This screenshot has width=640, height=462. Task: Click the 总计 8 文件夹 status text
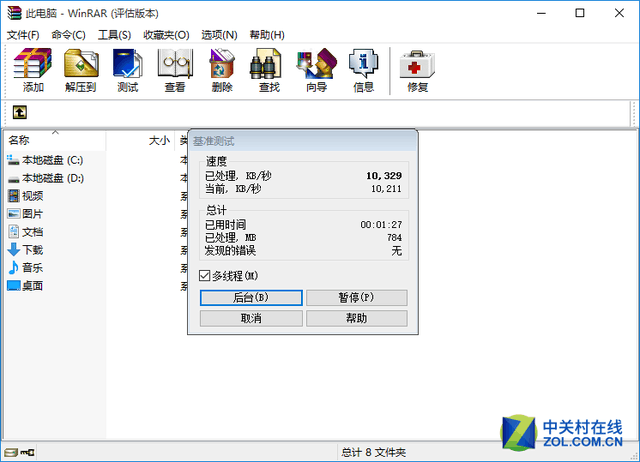[x=373, y=452]
